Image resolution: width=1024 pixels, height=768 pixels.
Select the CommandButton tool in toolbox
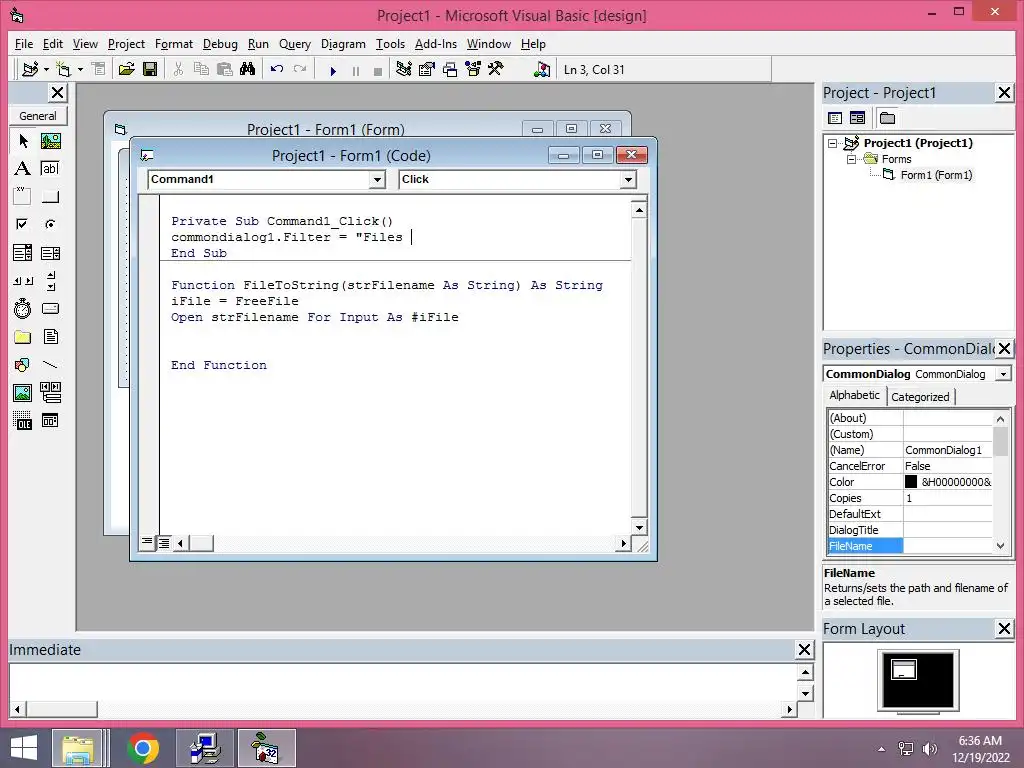click(50, 197)
